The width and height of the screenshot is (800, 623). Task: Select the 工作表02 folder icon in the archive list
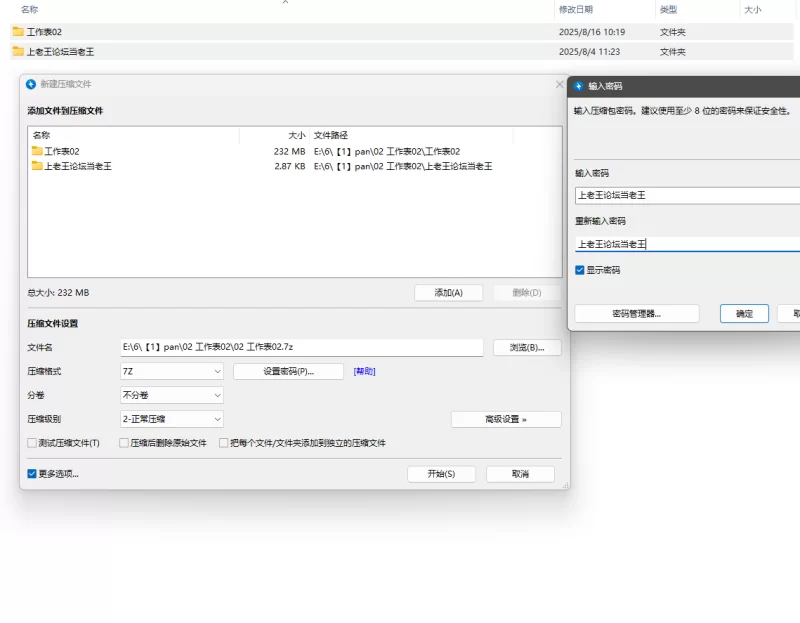(x=37, y=151)
